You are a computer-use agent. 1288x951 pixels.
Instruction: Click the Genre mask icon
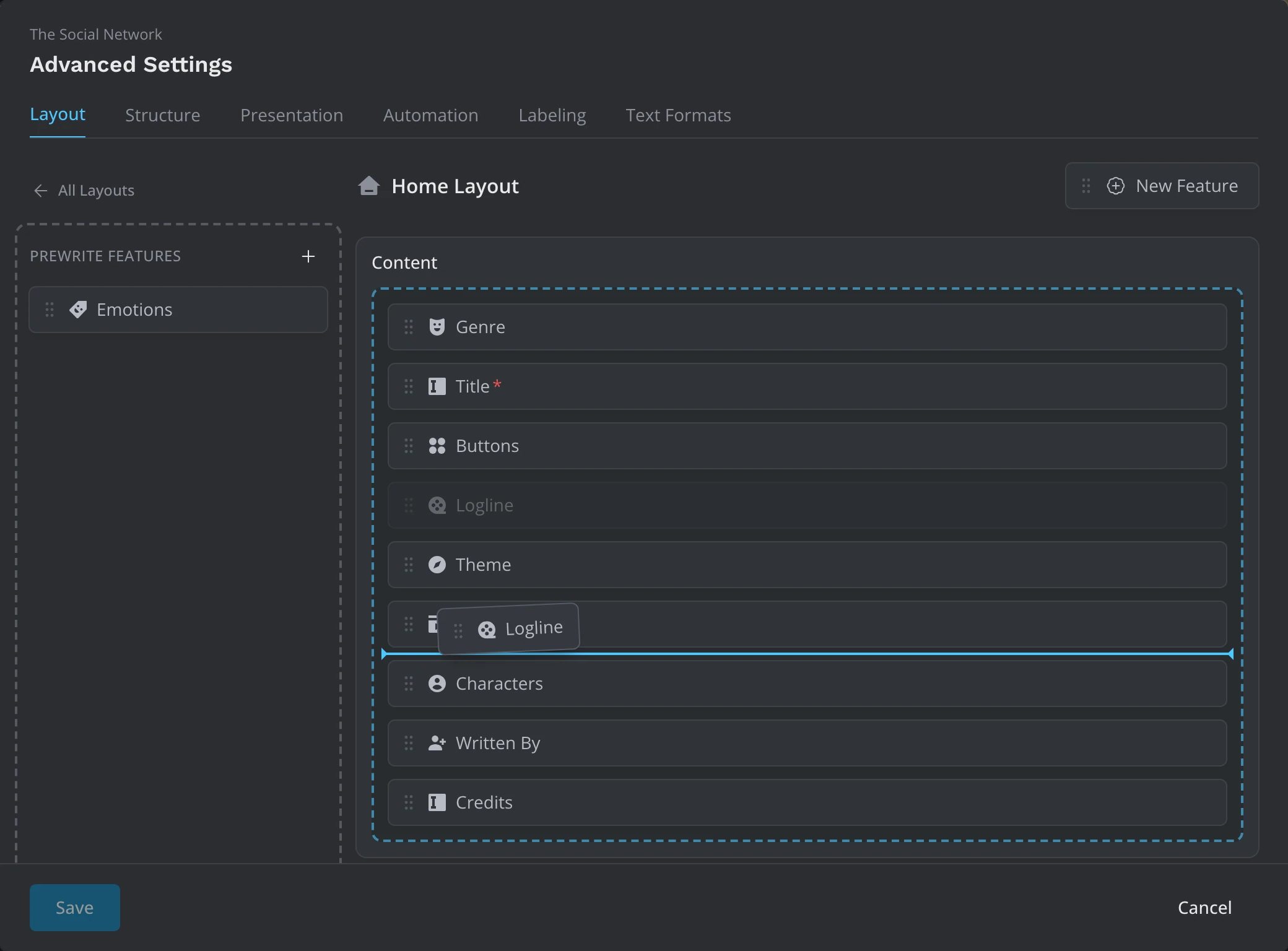[437, 327]
